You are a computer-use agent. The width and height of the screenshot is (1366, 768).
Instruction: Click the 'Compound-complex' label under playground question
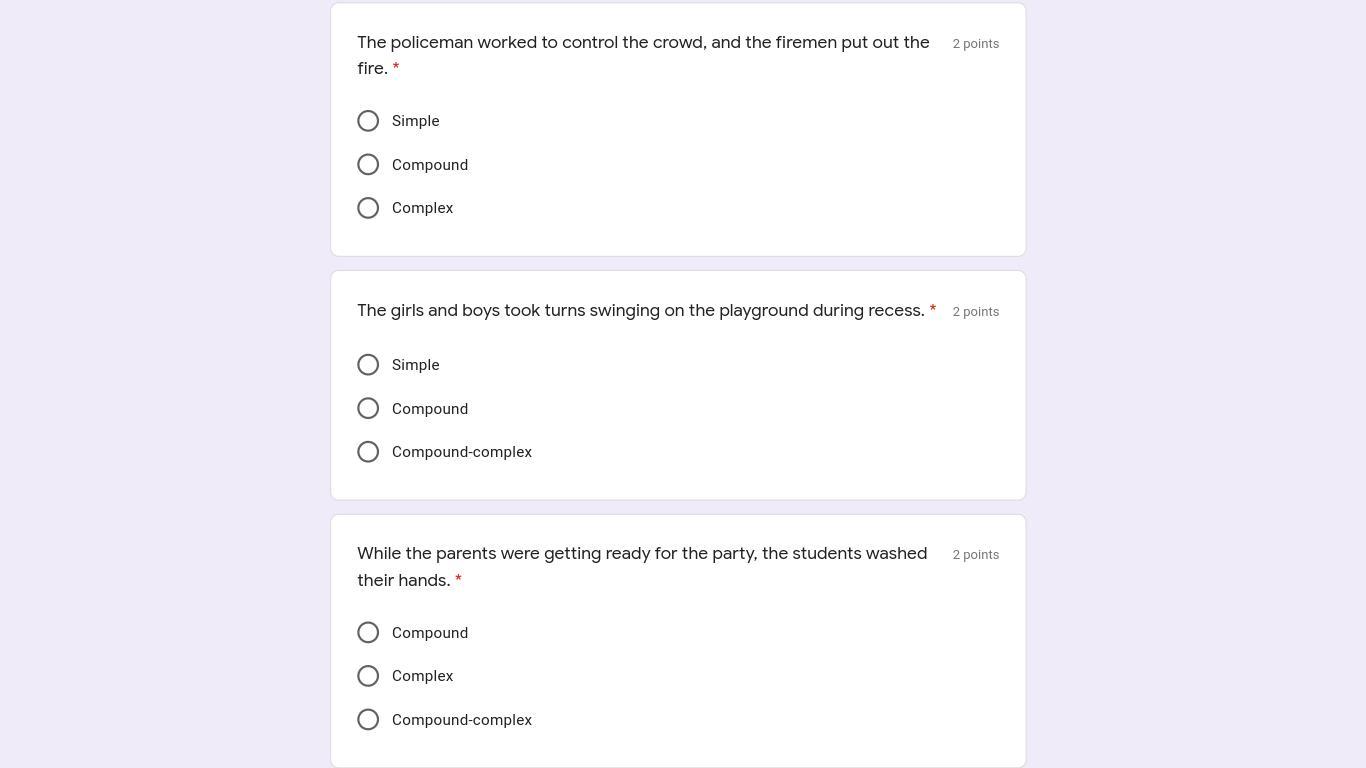coord(461,452)
